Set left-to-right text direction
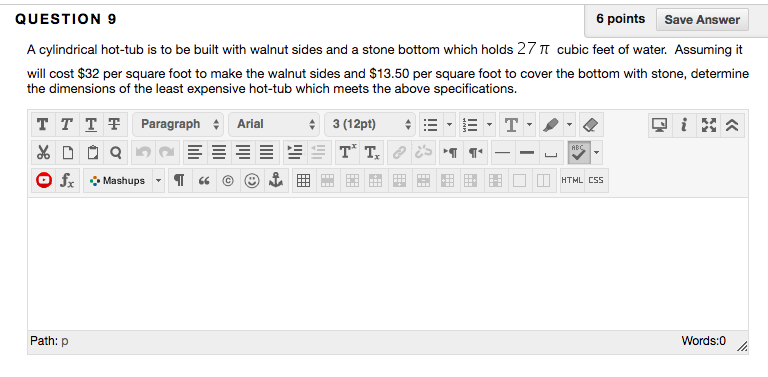768x377 pixels. (x=451, y=153)
